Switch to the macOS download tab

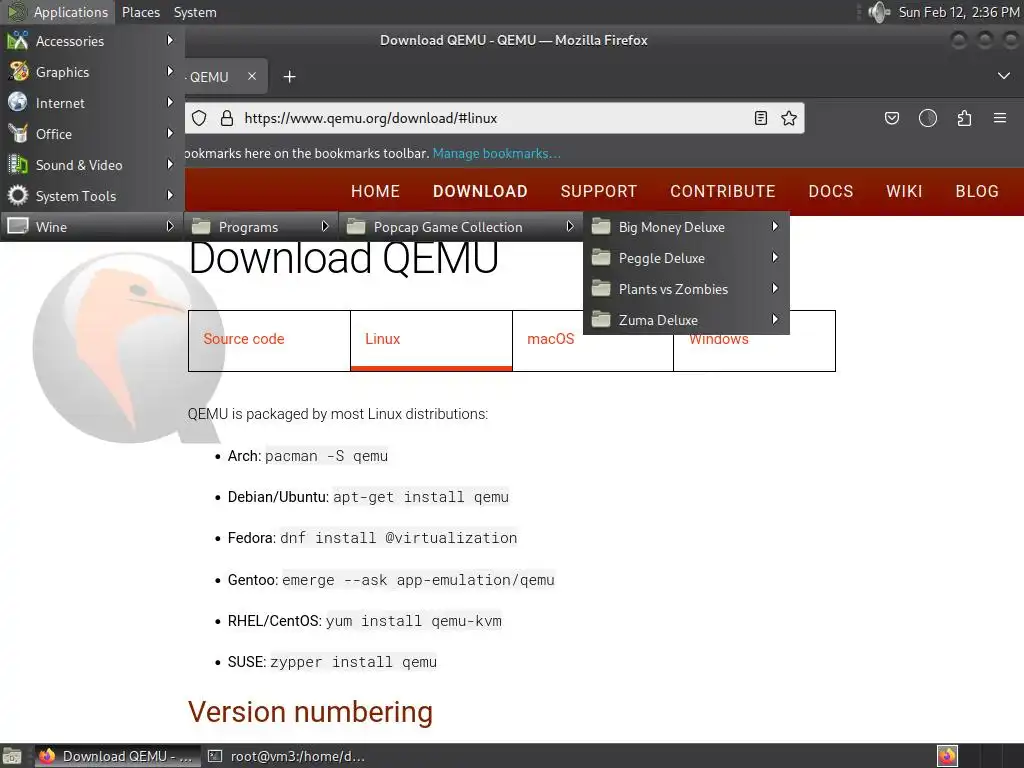(593, 340)
